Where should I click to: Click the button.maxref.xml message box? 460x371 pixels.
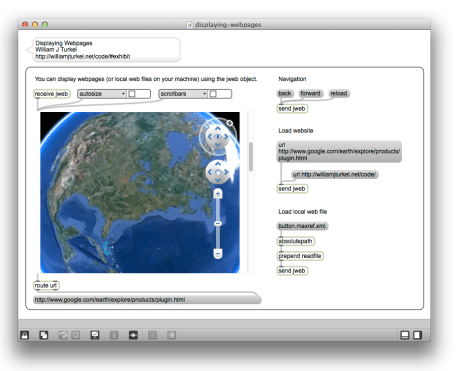coord(302,226)
